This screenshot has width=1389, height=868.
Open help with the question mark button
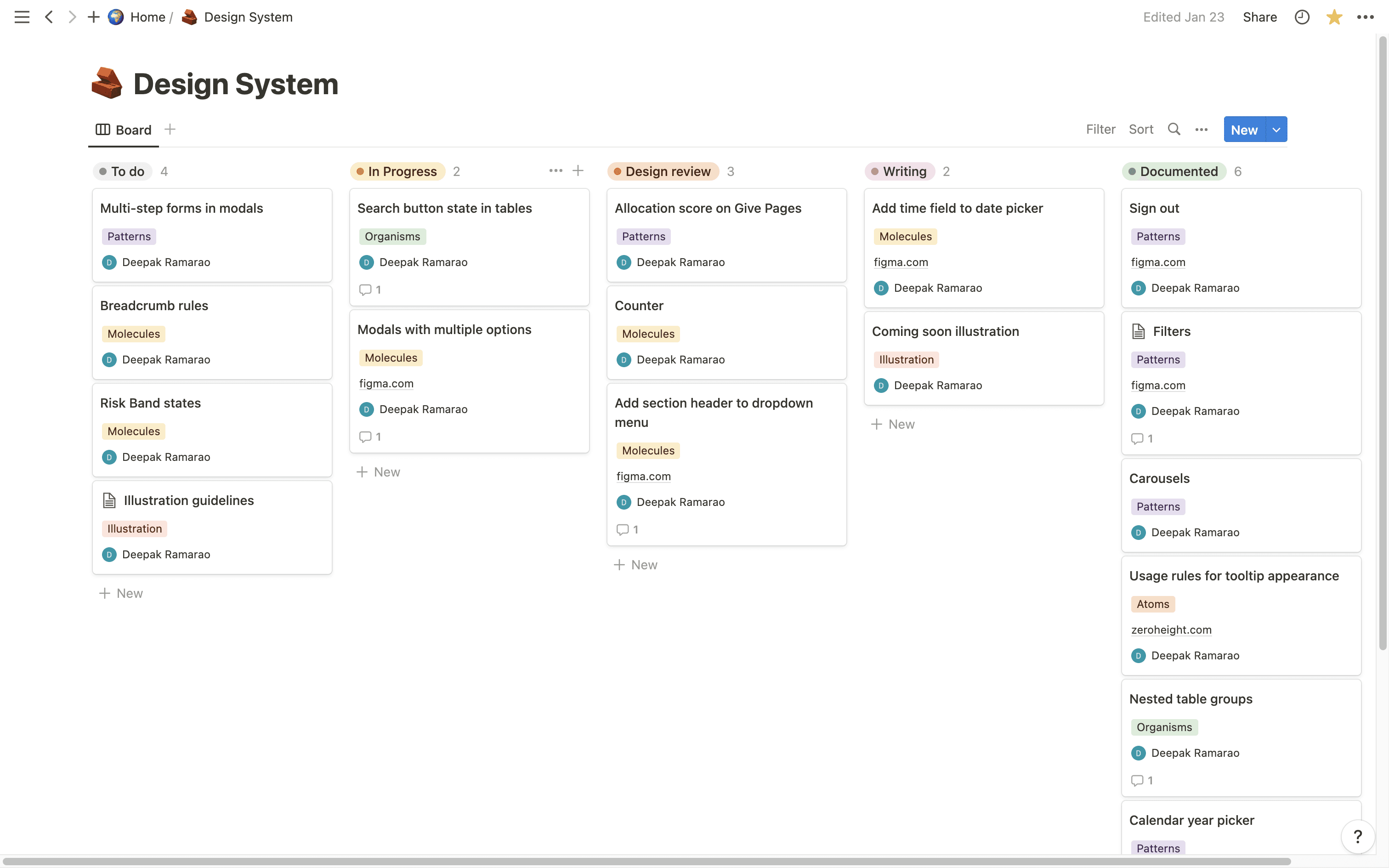pos(1357,836)
